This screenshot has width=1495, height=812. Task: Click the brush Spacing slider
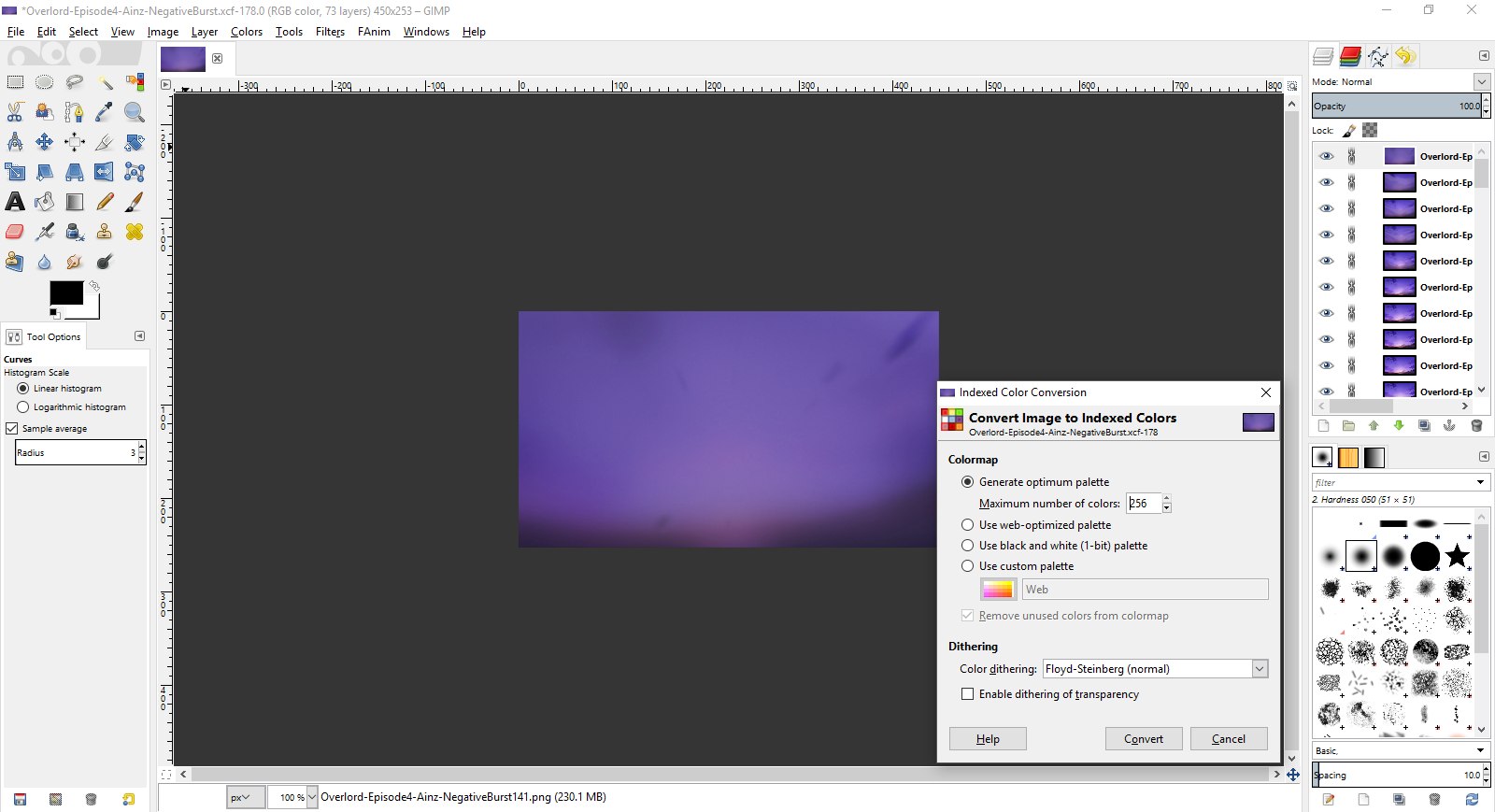(x=1396, y=776)
